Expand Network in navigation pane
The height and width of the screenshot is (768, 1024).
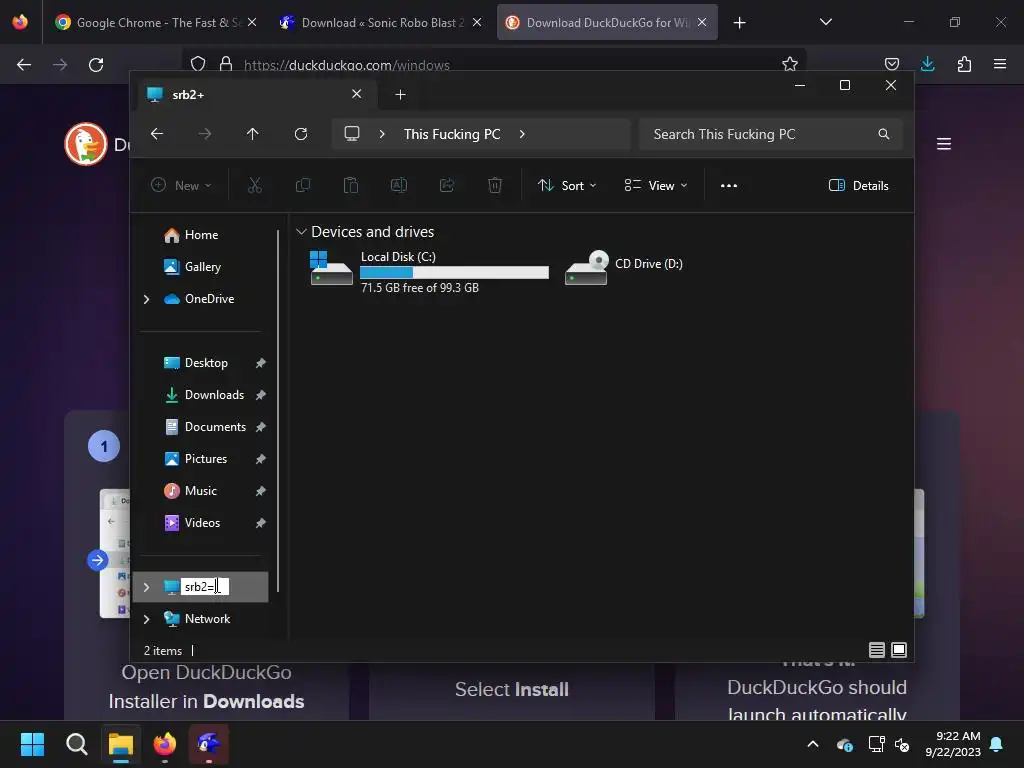pos(146,619)
